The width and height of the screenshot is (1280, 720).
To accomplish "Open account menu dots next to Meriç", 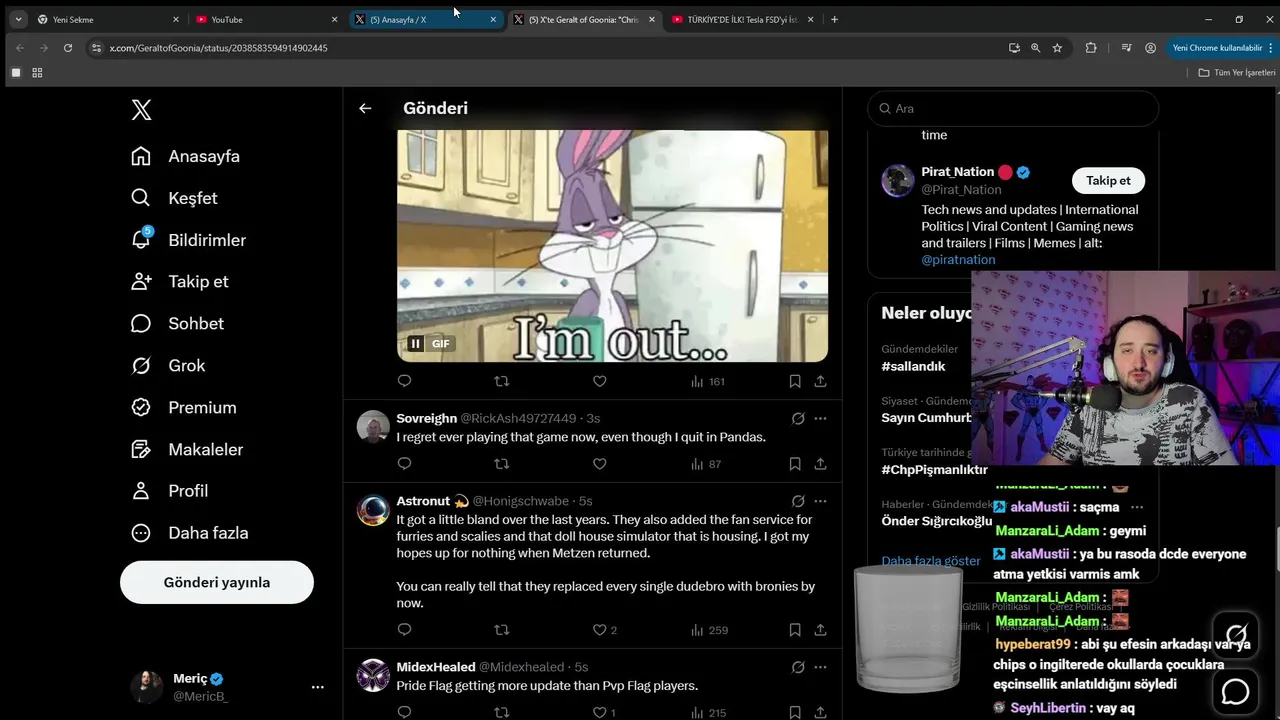I will tap(317, 687).
